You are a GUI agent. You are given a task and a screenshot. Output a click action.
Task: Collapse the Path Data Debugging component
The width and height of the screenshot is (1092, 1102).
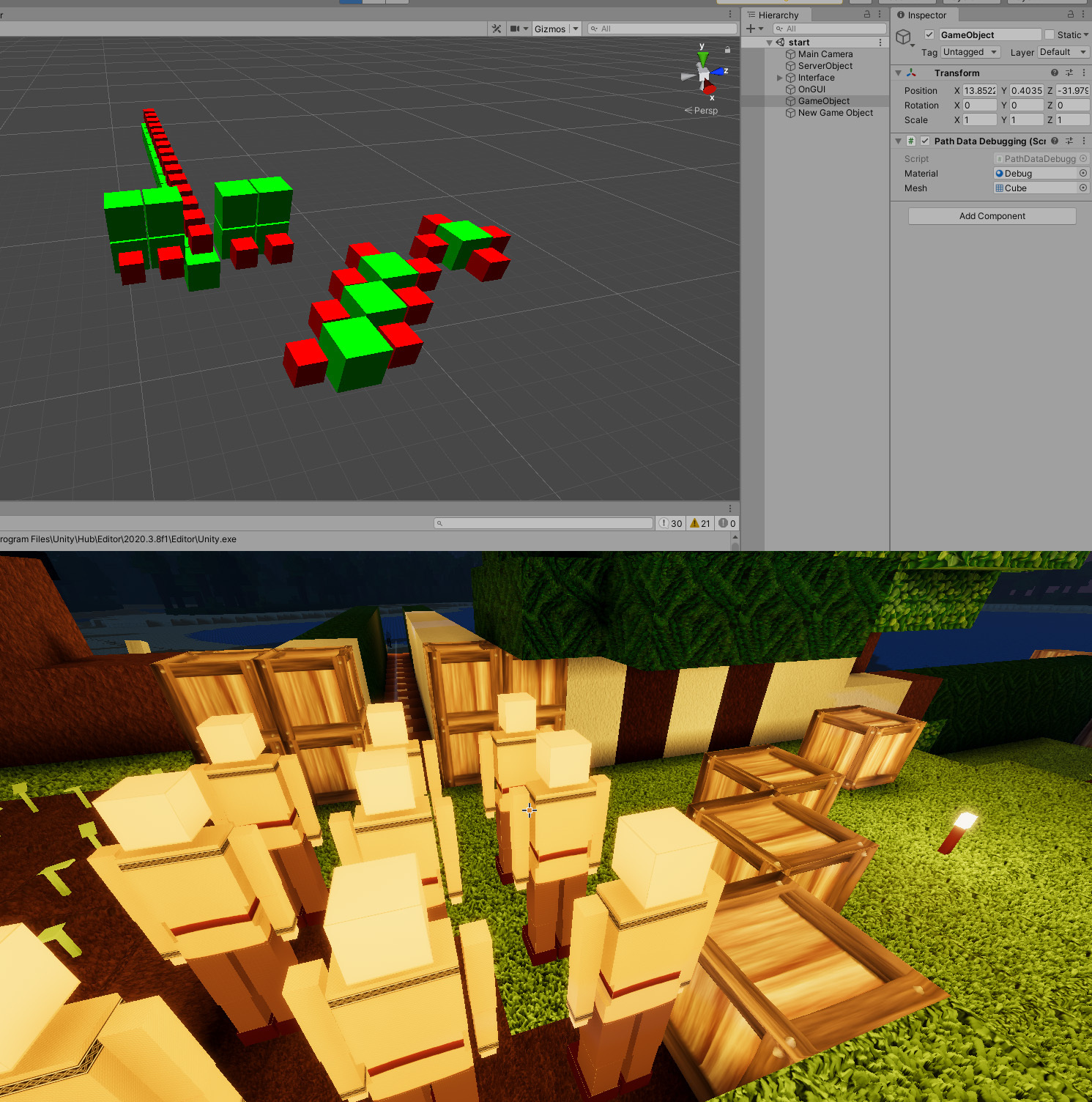899,141
